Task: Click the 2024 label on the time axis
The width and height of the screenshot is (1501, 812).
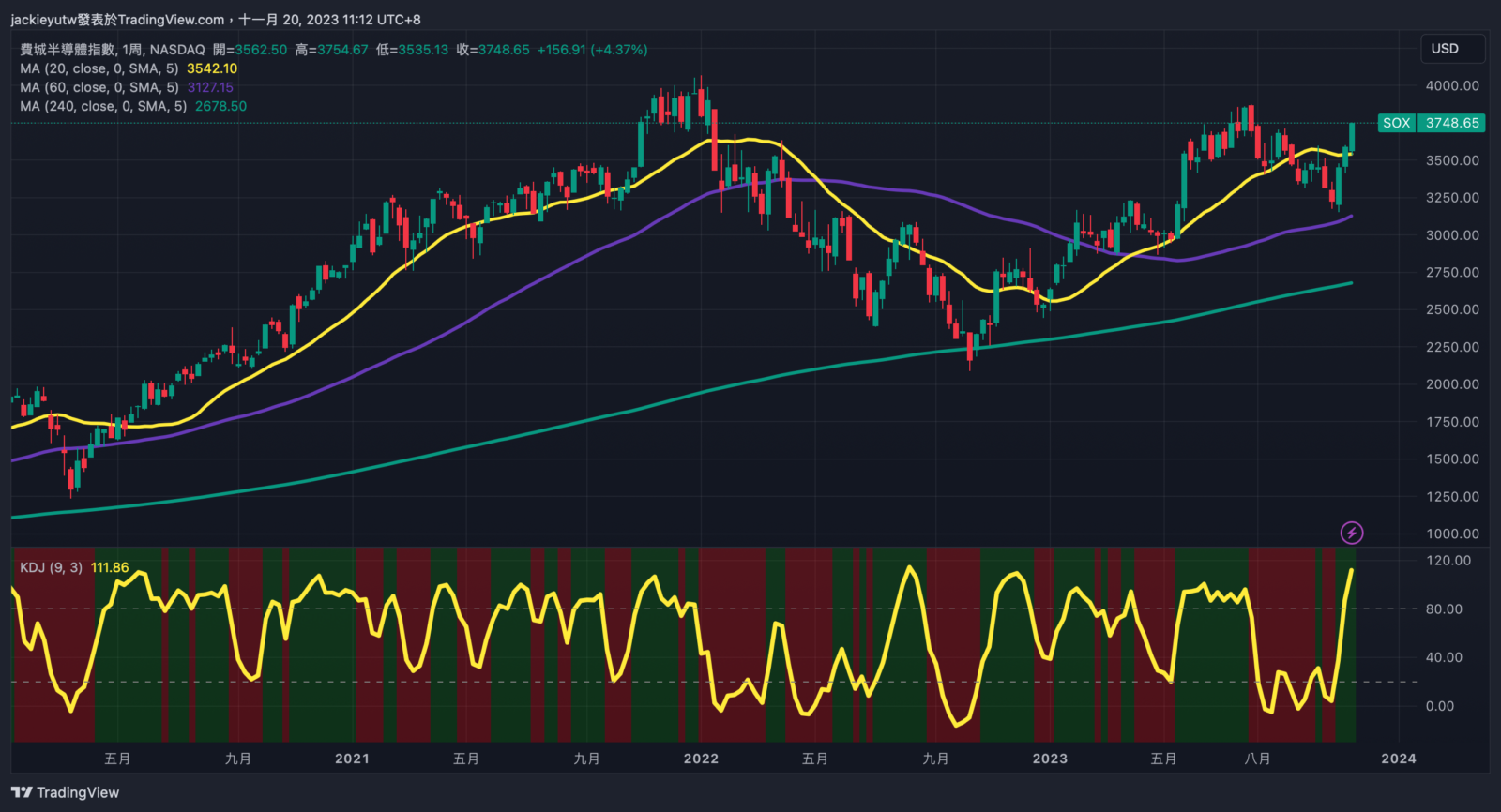Action: (x=1398, y=759)
